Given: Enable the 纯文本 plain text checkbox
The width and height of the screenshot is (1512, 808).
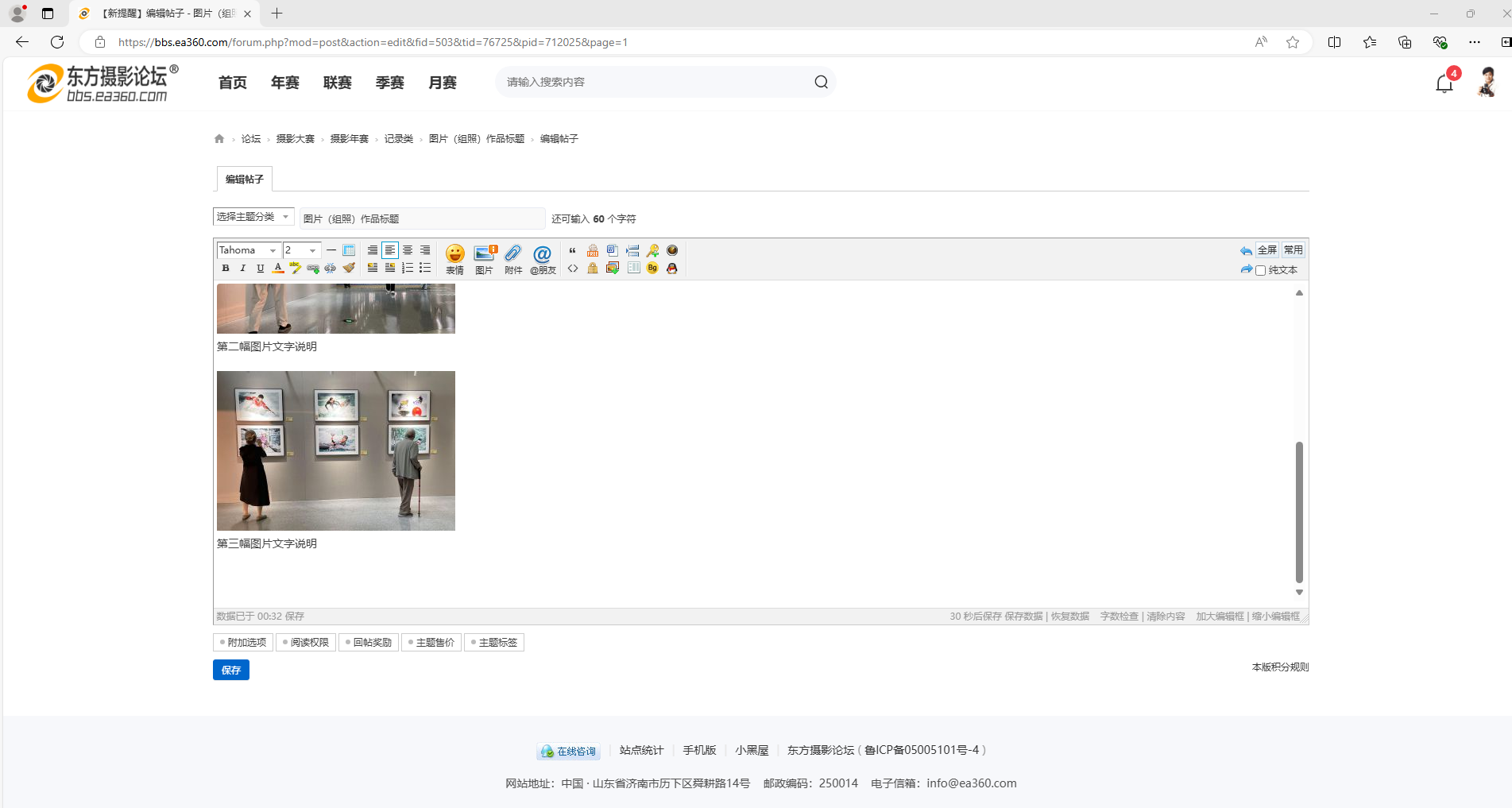Looking at the screenshot, I should [x=1260, y=271].
